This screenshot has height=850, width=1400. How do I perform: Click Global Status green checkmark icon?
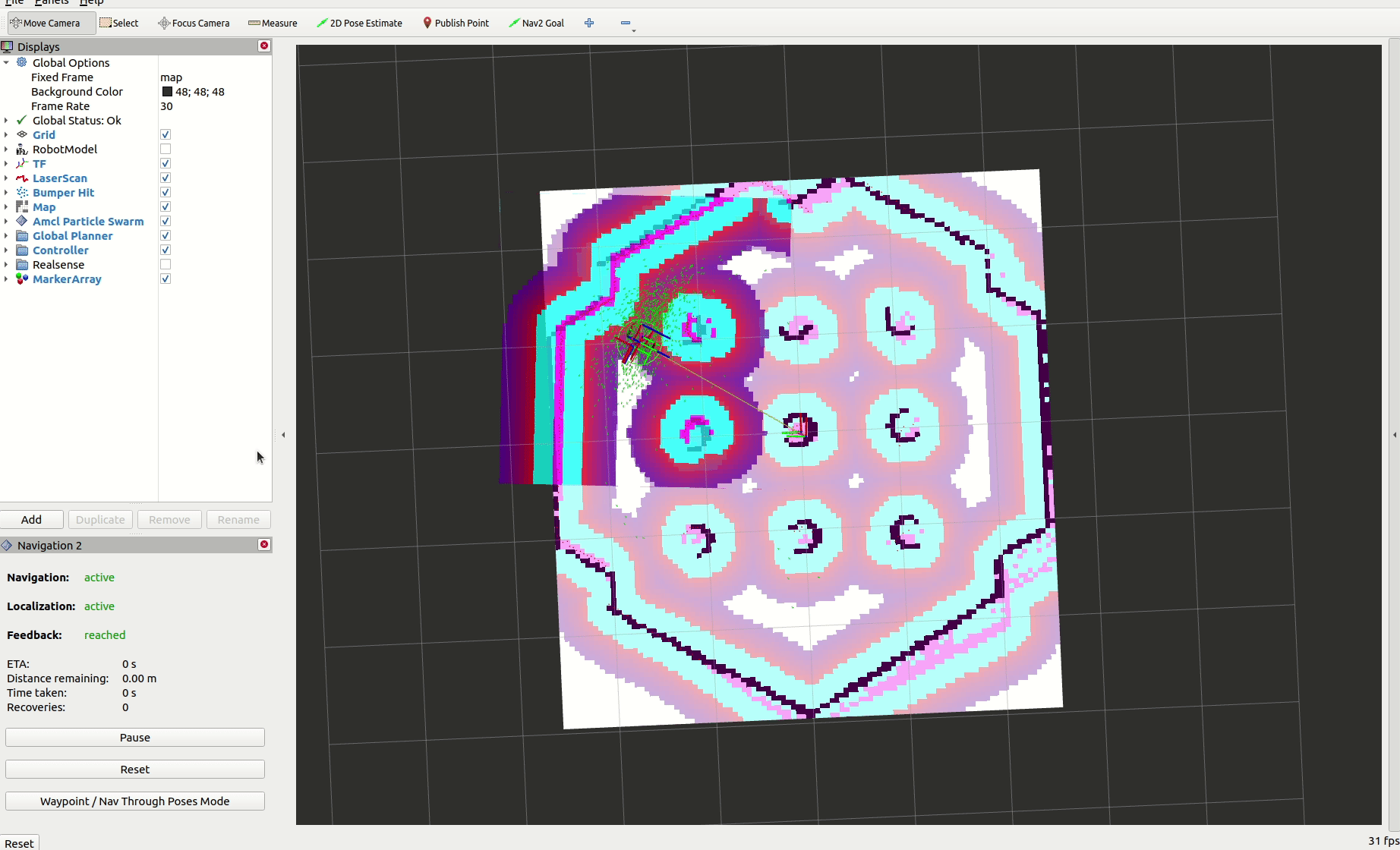pos(22,120)
